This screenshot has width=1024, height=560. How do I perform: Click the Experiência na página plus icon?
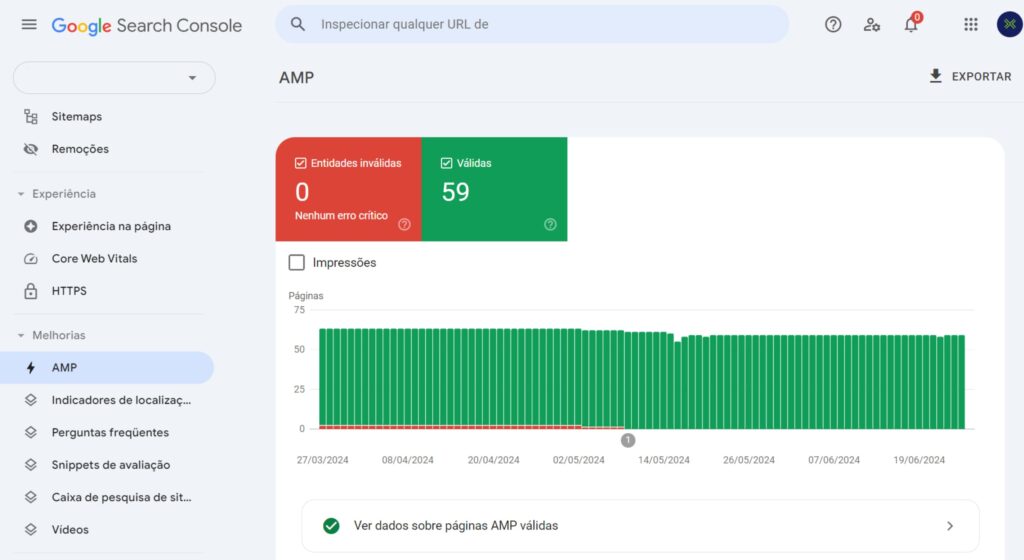(x=31, y=226)
